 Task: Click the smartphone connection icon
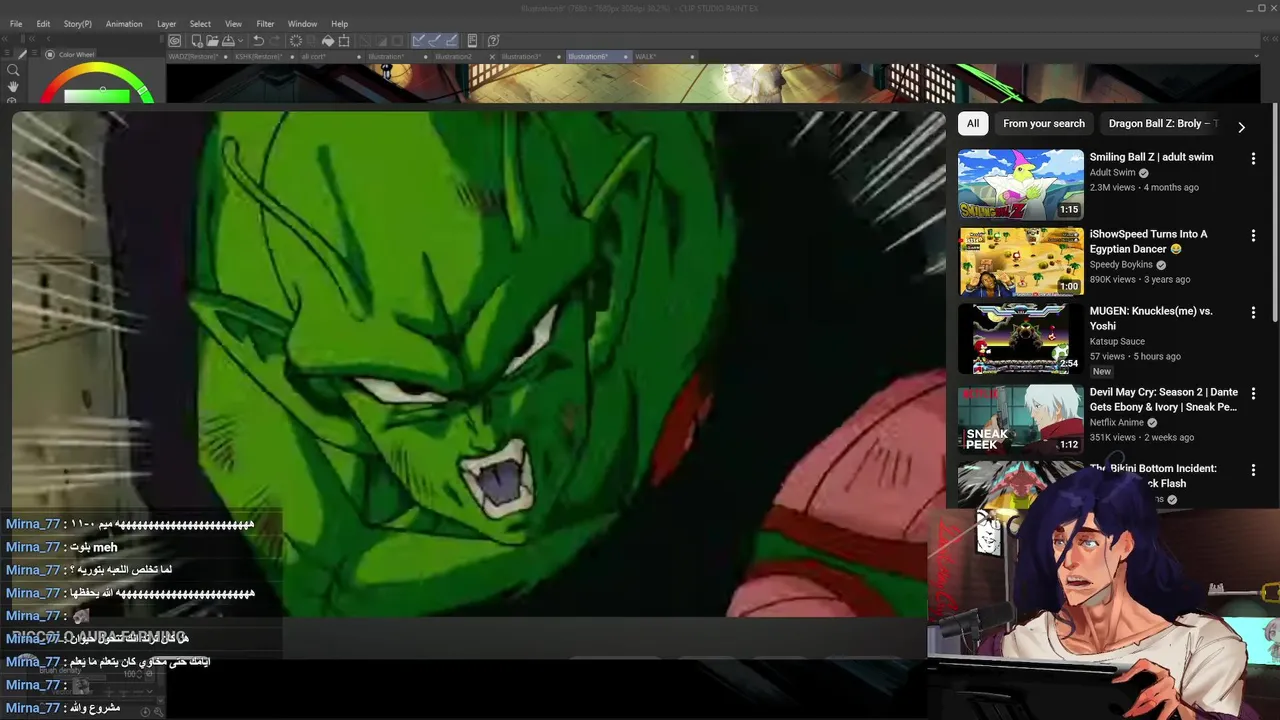coord(472,41)
